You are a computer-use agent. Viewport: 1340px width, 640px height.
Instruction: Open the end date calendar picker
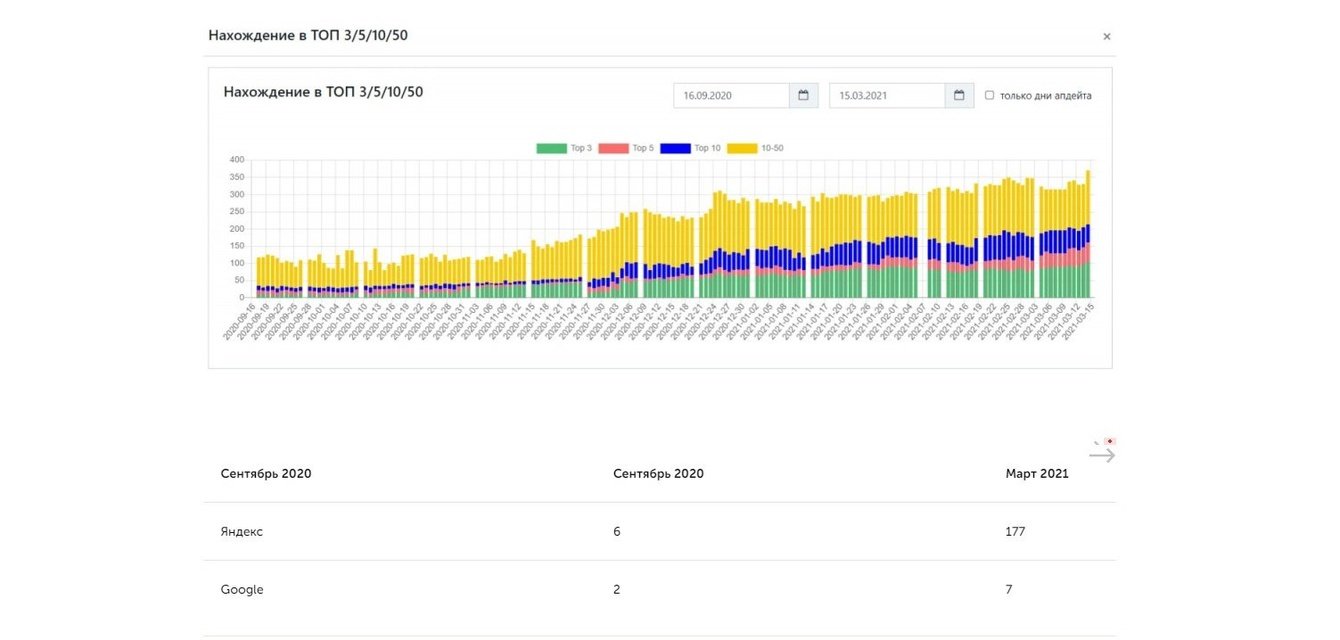tap(959, 96)
